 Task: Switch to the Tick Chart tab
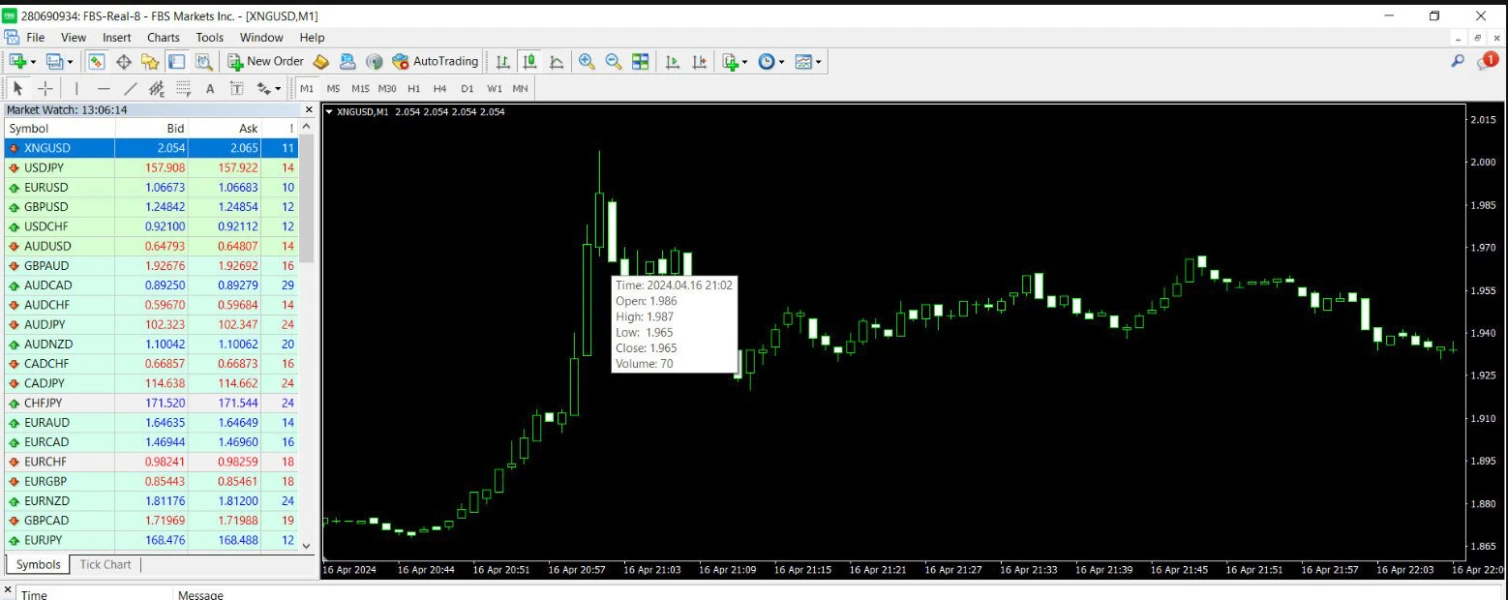click(x=105, y=565)
